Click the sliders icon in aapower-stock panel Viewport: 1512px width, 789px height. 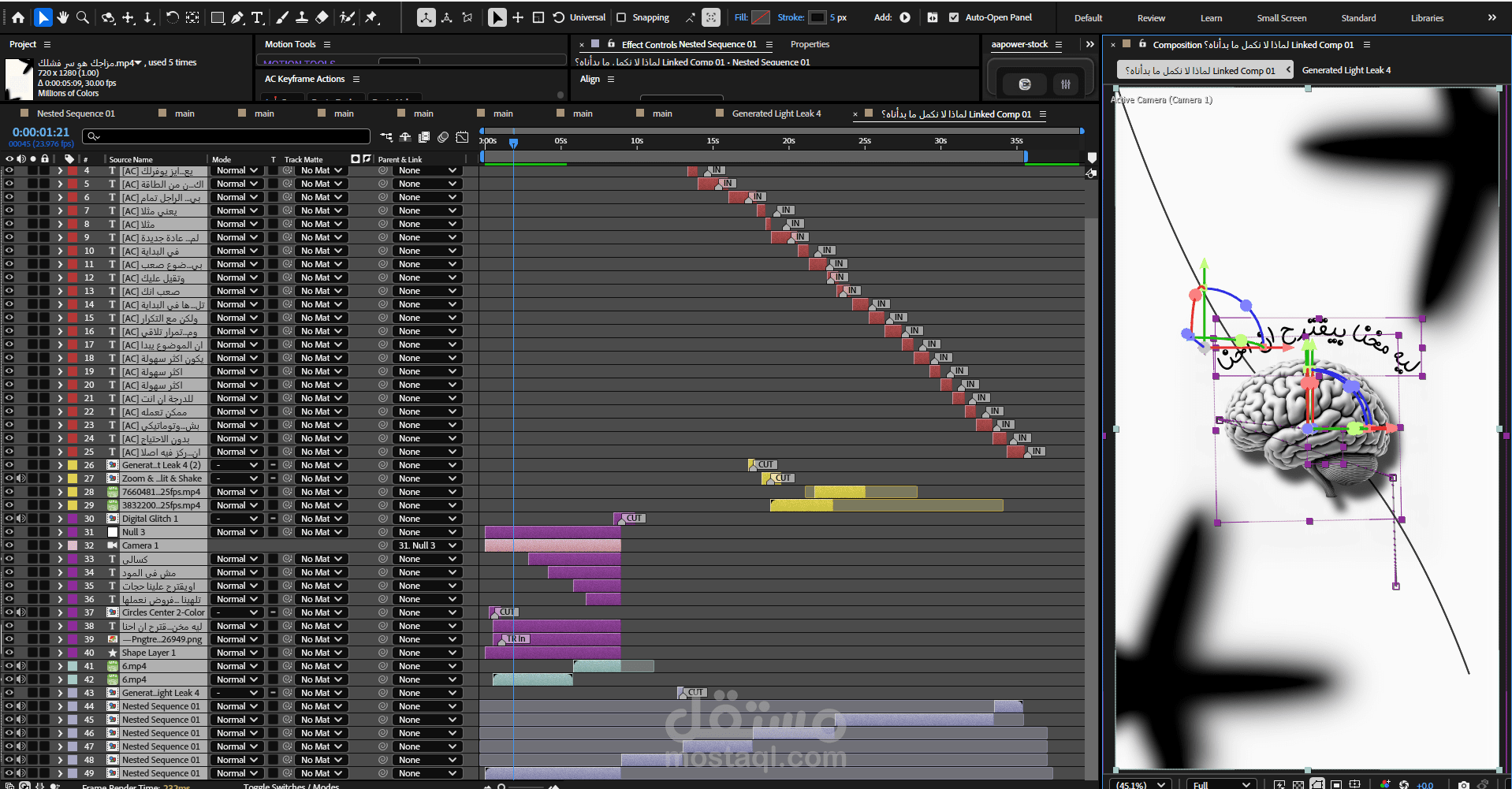[1066, 84]
